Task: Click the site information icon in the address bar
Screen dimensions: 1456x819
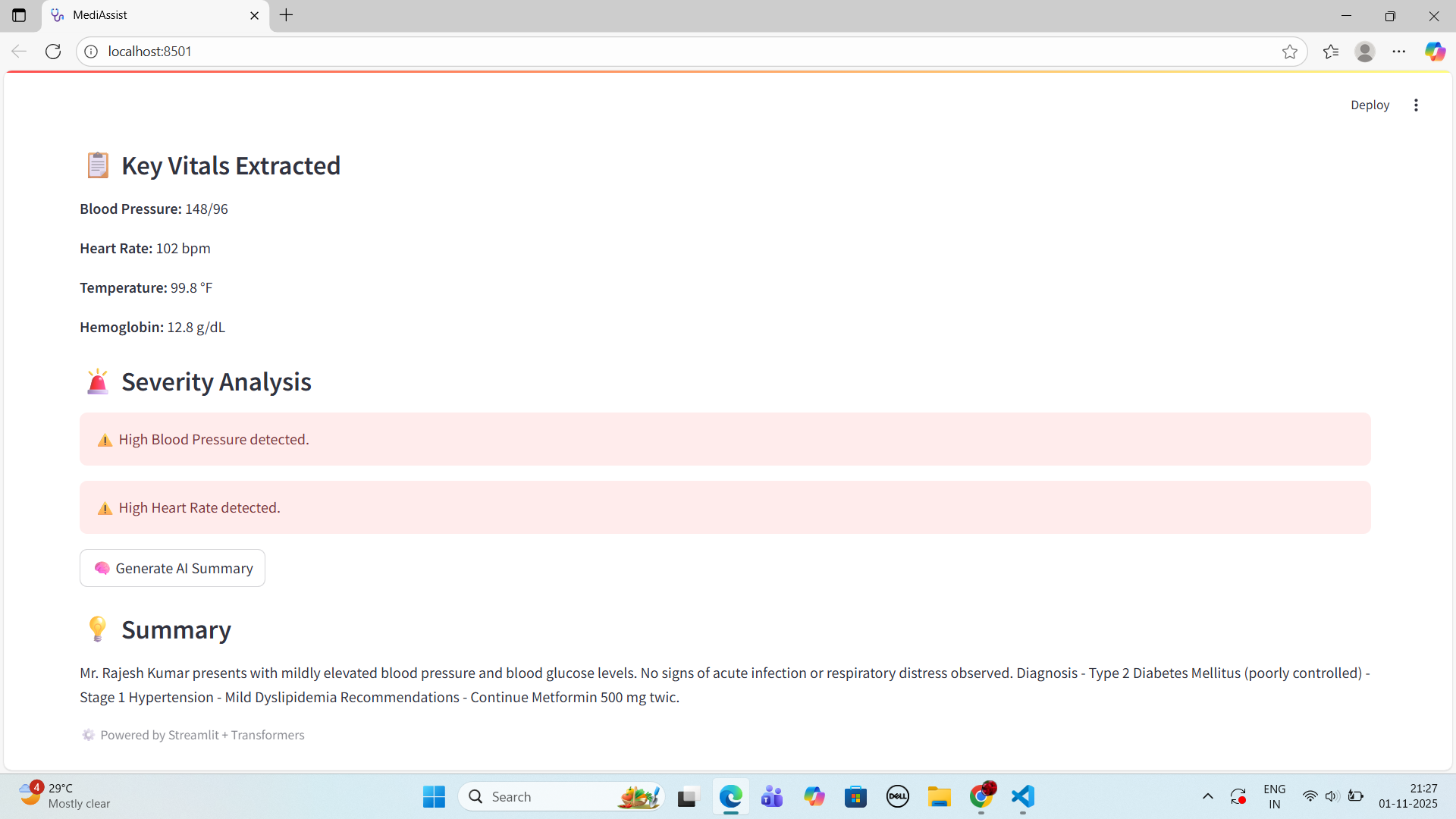Action: [91, 52]
